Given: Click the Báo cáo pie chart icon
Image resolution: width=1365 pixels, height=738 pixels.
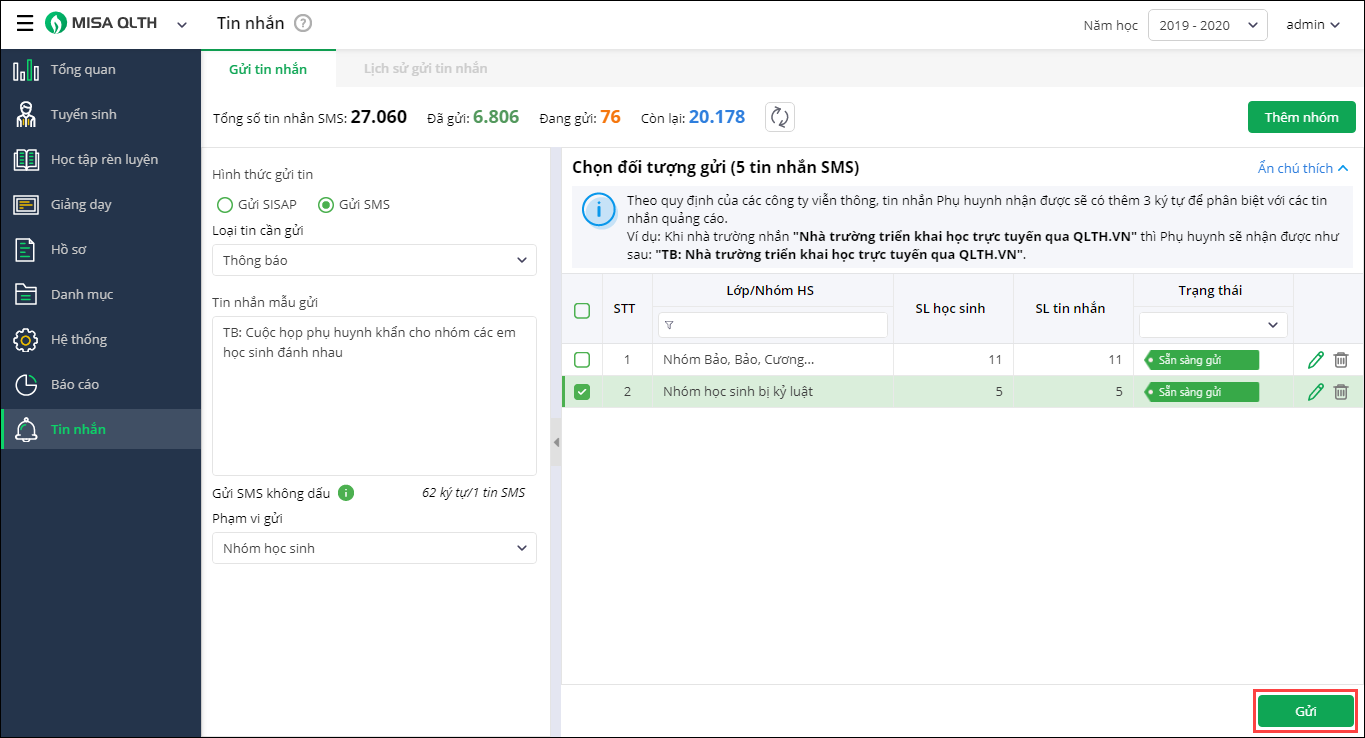Looking at the screenshot, I should pyautogui.click(x=26, y=385).
